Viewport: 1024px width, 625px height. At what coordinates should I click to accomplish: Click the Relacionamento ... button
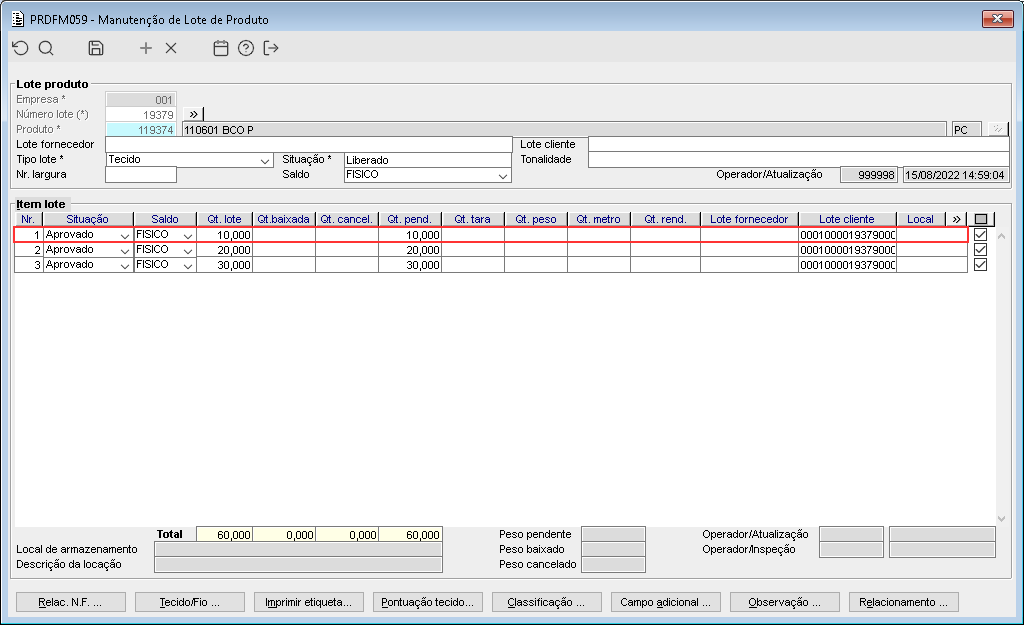[903, 602]
